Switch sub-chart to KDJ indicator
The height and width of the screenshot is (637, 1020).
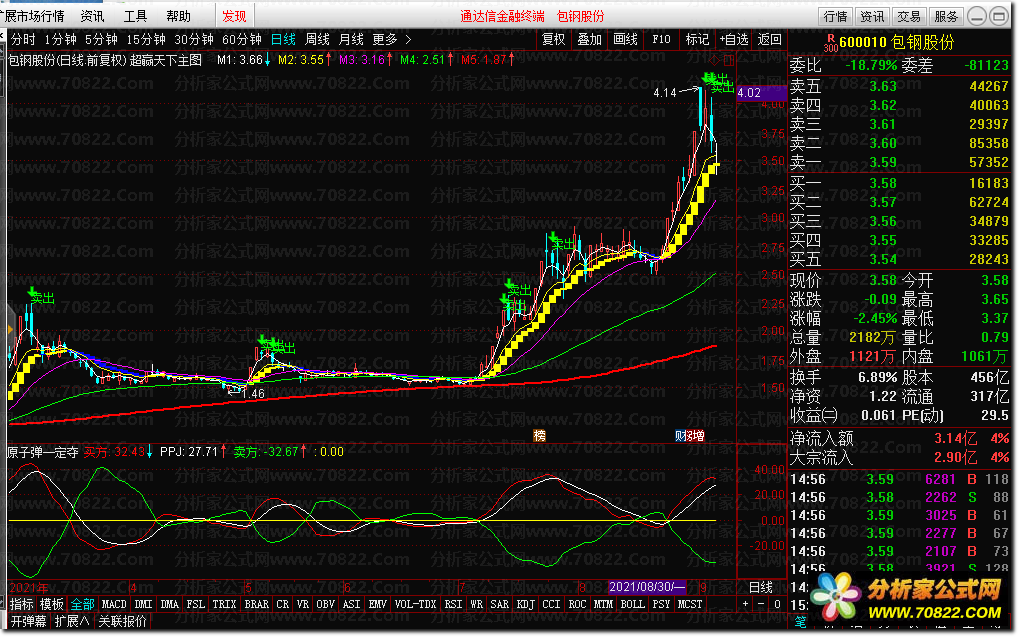point(525,604)
